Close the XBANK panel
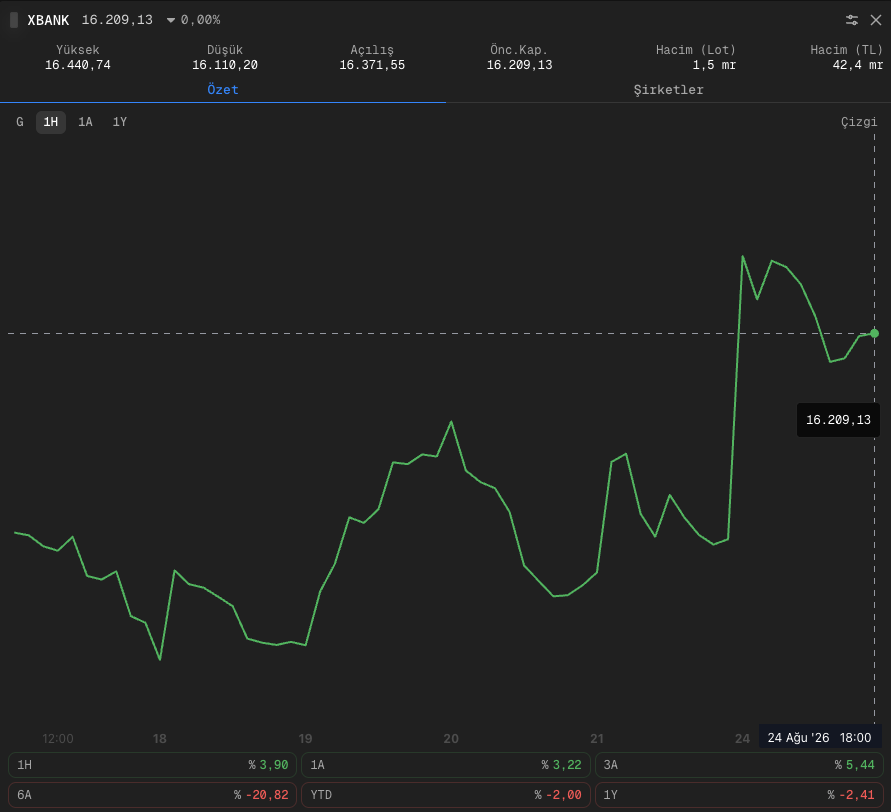Viewport: 891px width, 812px height. tap(876, 20)
